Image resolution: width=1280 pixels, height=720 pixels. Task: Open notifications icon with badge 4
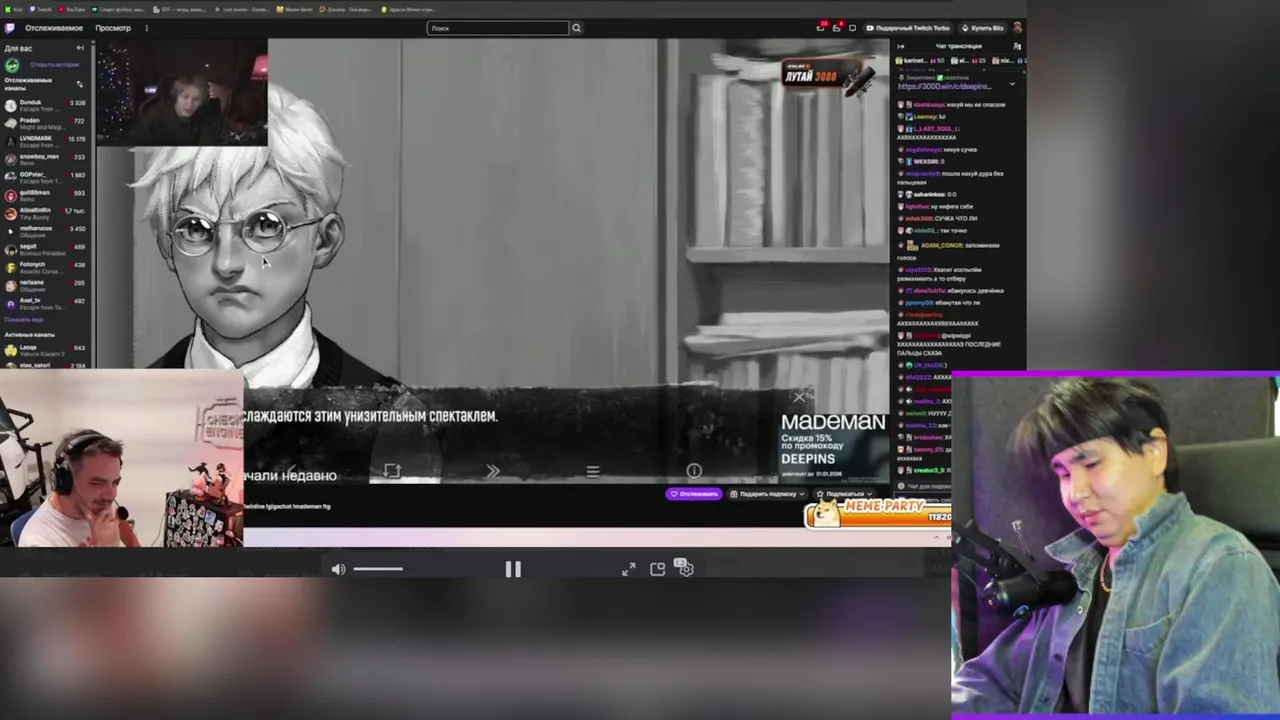[837, 27]
